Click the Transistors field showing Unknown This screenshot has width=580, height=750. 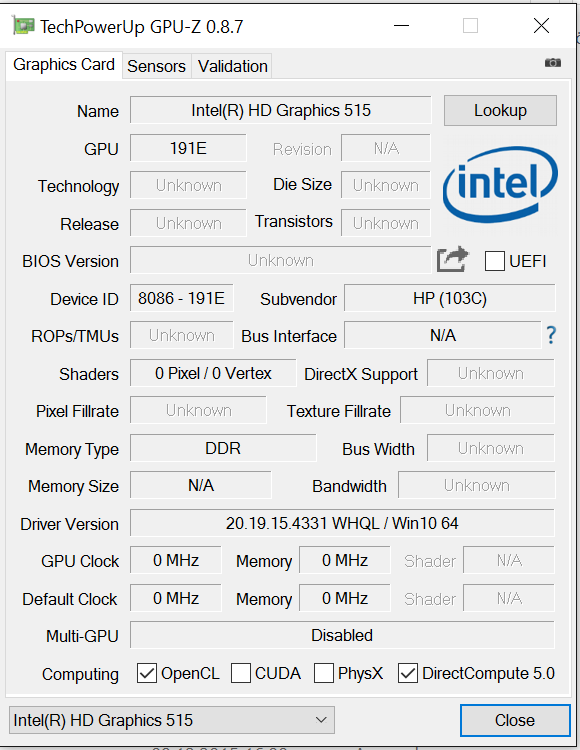(x=386, y=223)
